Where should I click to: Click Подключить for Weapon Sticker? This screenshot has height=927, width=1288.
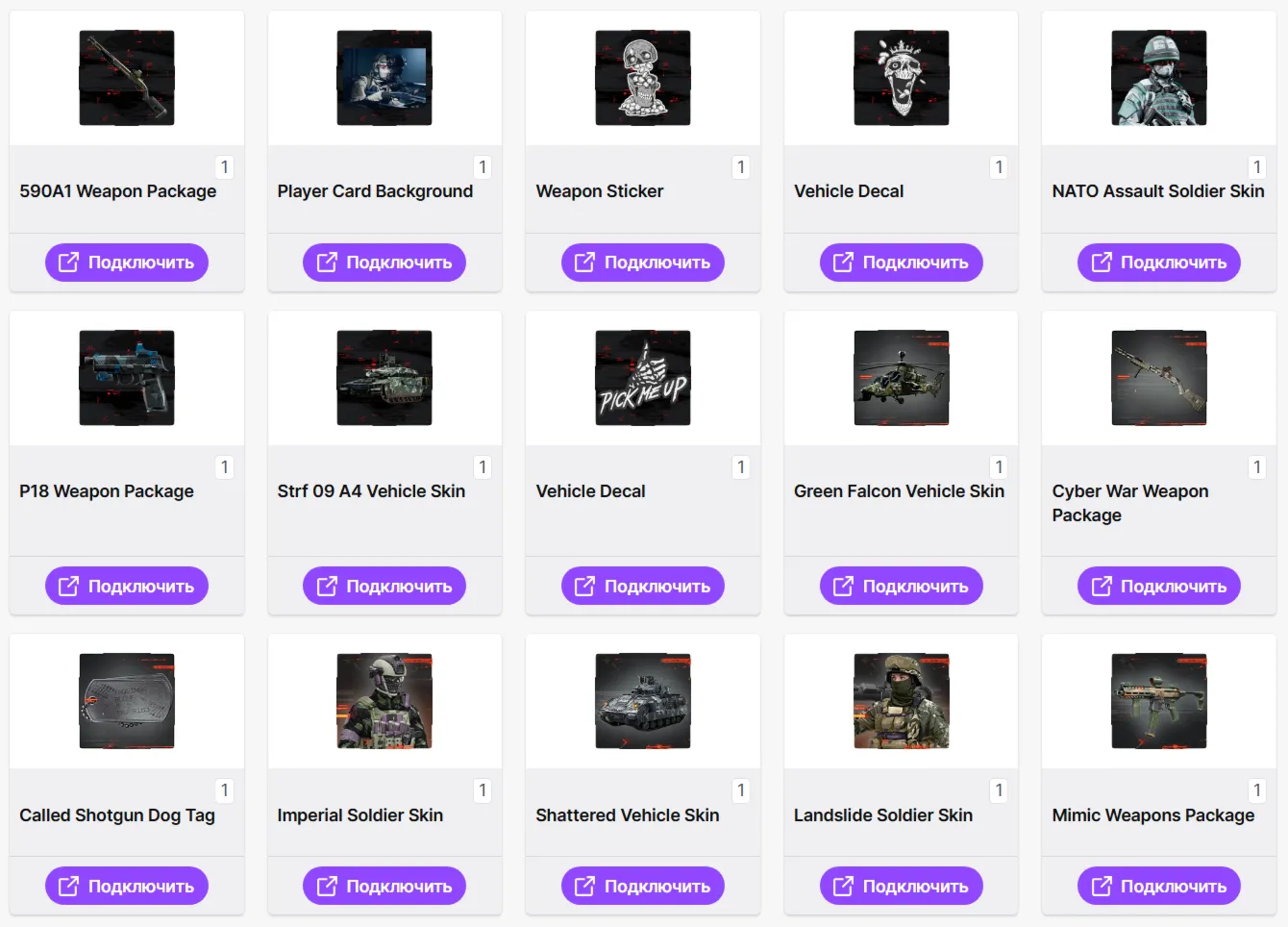tap(643, 263)
